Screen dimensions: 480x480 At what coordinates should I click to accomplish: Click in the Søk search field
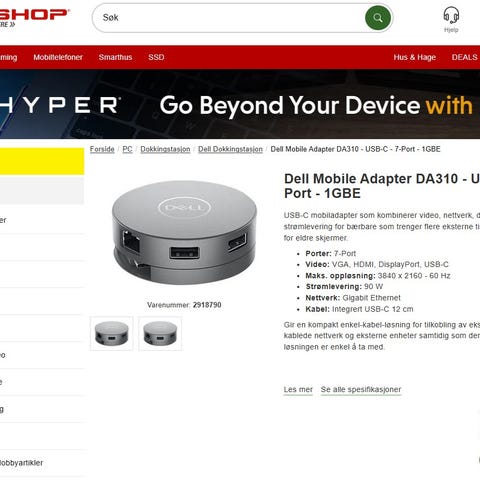pos(230,18)
